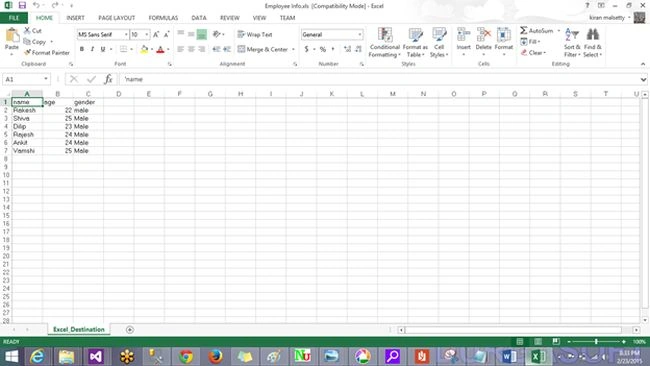Open the kiran malsetty account menu
This screenshot has width=650, height=366.
coord(610,17)
